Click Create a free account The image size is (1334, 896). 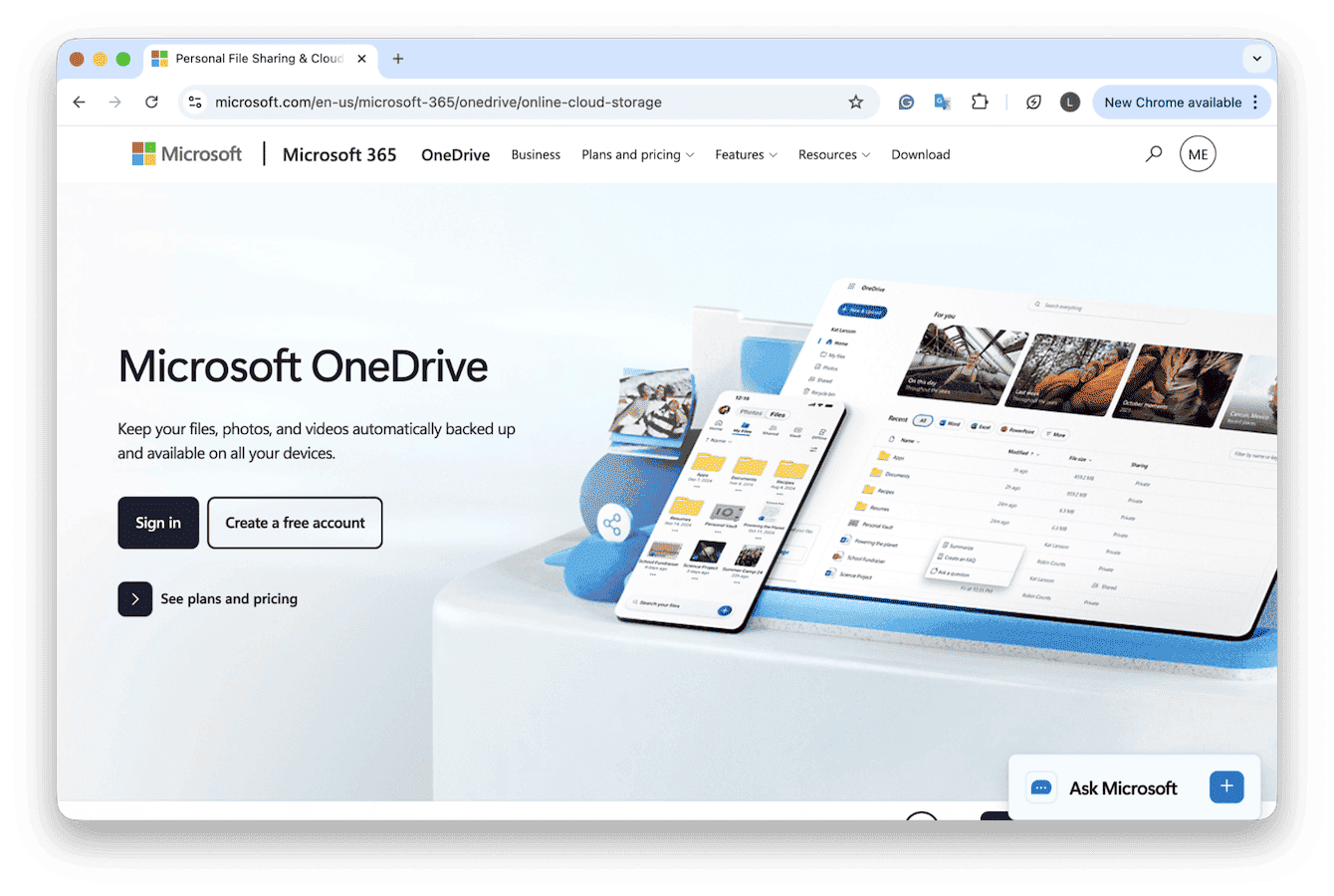tap(295, 523)
